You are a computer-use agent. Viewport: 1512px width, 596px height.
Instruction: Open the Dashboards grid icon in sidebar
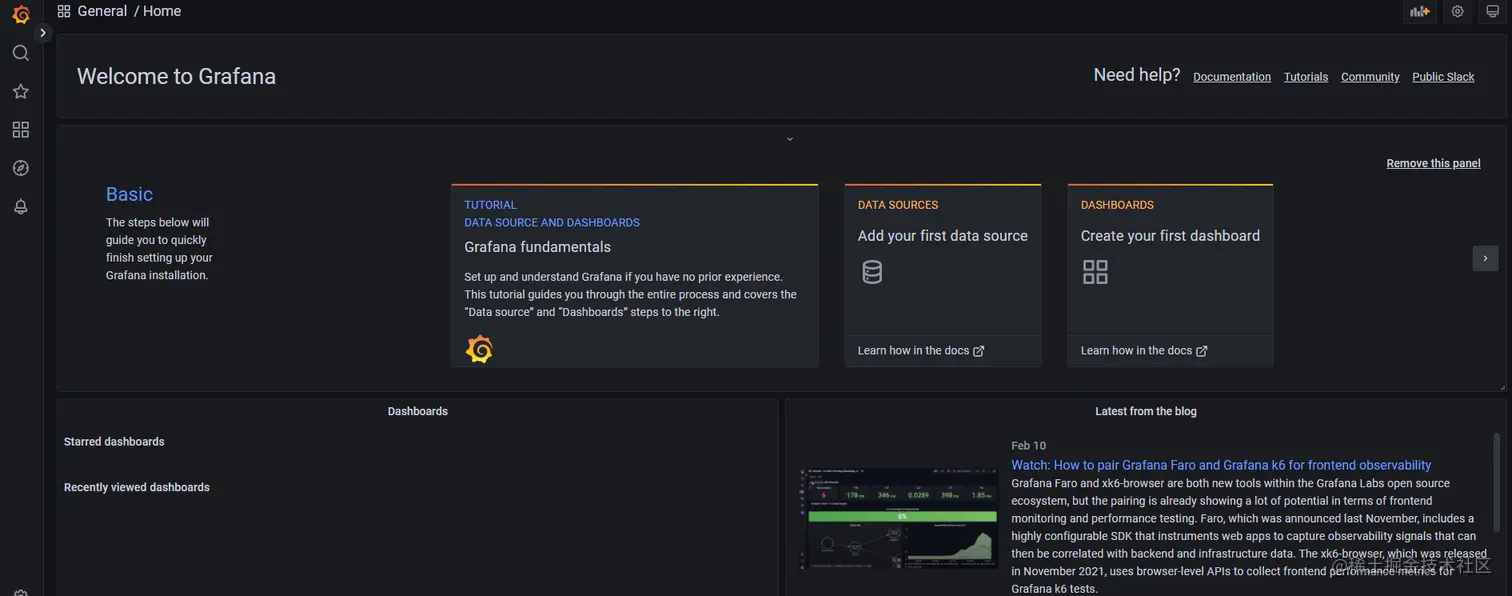coord(21,130)
